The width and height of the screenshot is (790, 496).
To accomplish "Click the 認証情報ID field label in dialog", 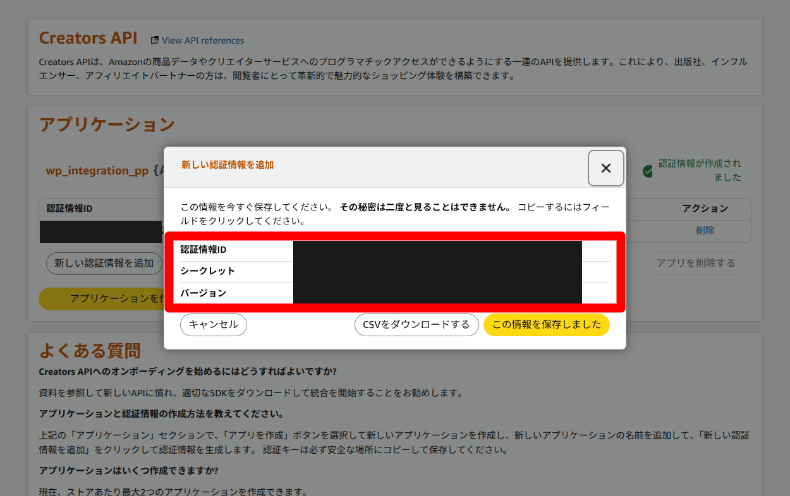I will [x=204, y=250].
